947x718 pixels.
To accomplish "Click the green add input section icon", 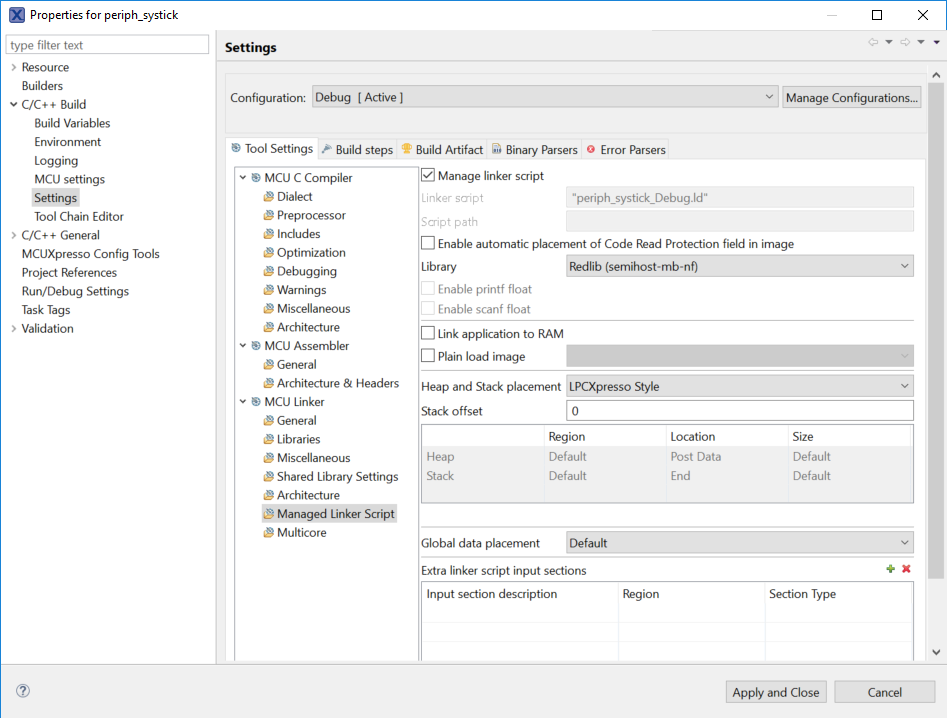I will 891,569.
